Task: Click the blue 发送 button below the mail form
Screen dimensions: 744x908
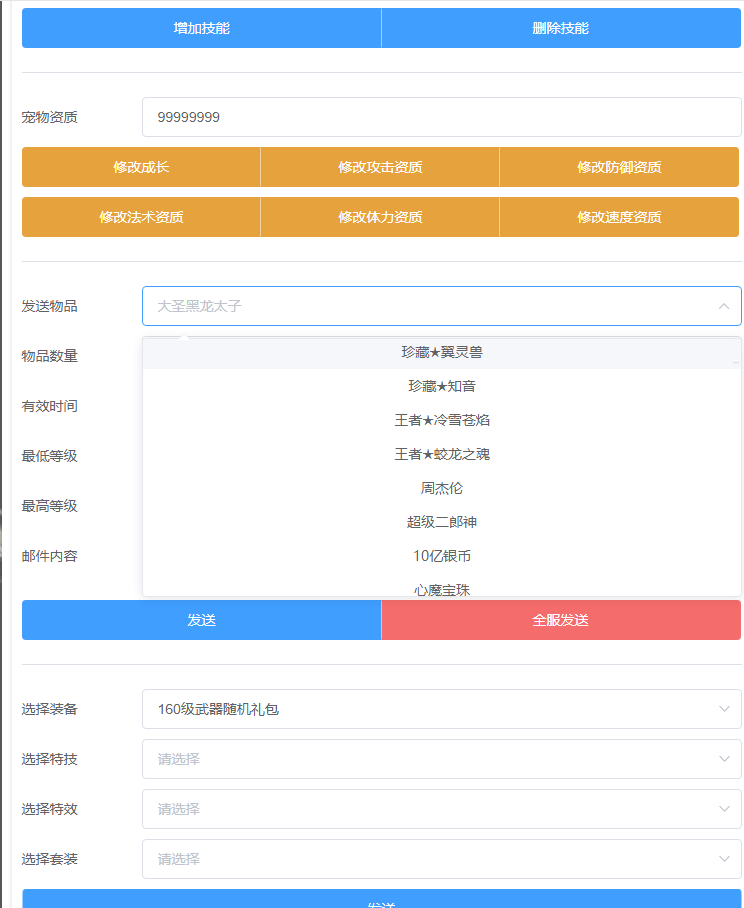Action: click(x=201, y=620)
